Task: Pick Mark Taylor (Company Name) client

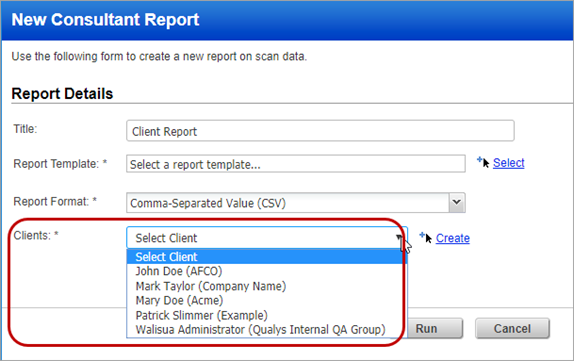Action: coord(267,286)
